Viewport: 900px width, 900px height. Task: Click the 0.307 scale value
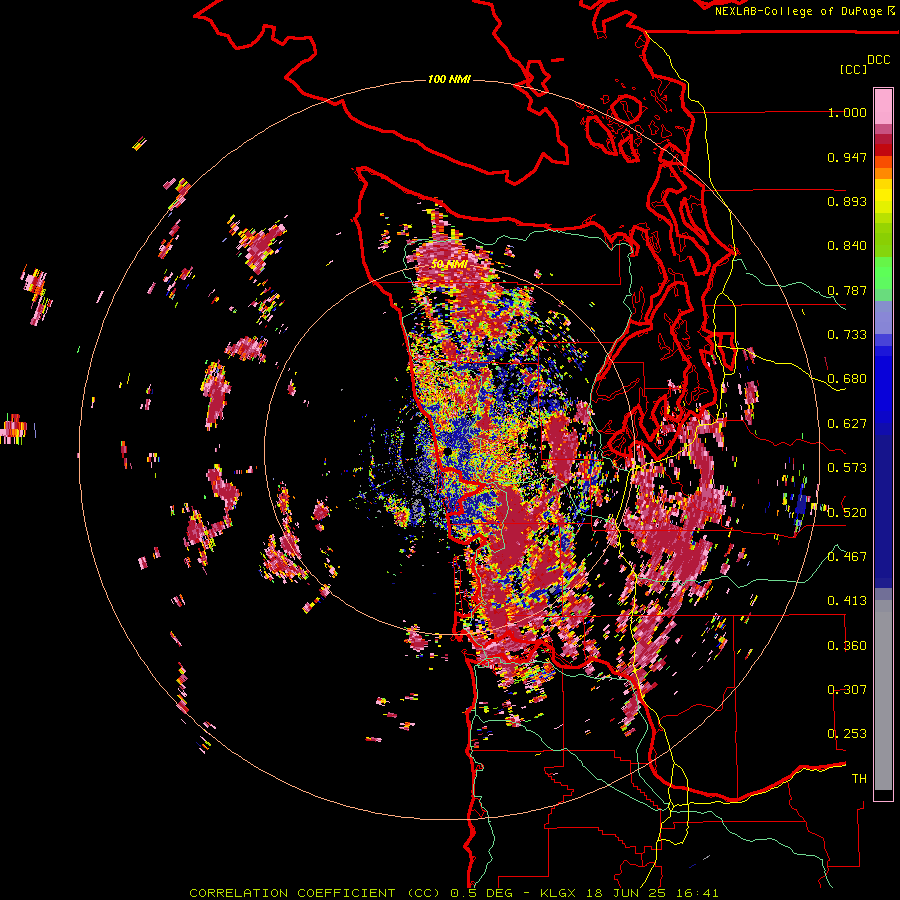click(x=847, y=690)
